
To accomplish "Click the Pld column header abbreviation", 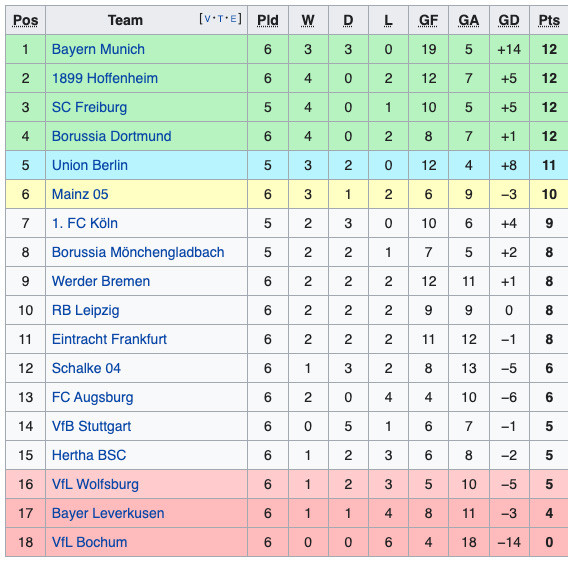I will point(268,20).
